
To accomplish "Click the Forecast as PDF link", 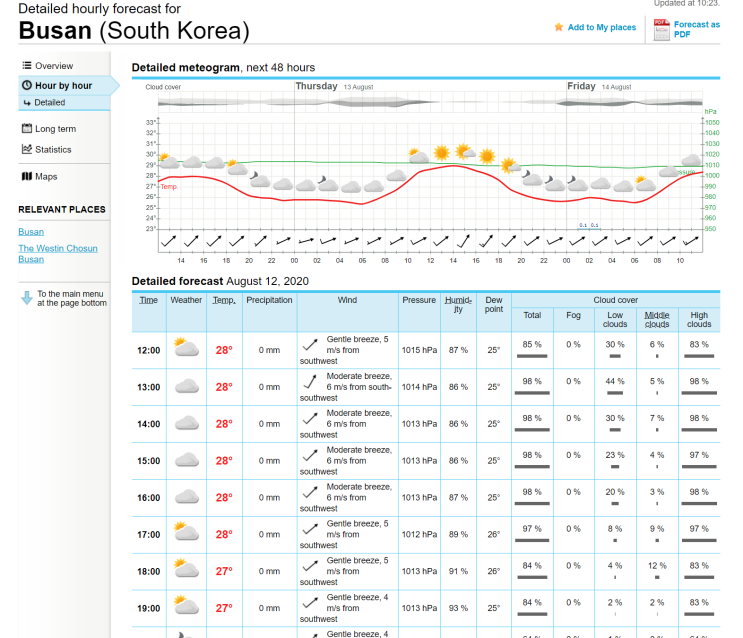I will [697, 29].
